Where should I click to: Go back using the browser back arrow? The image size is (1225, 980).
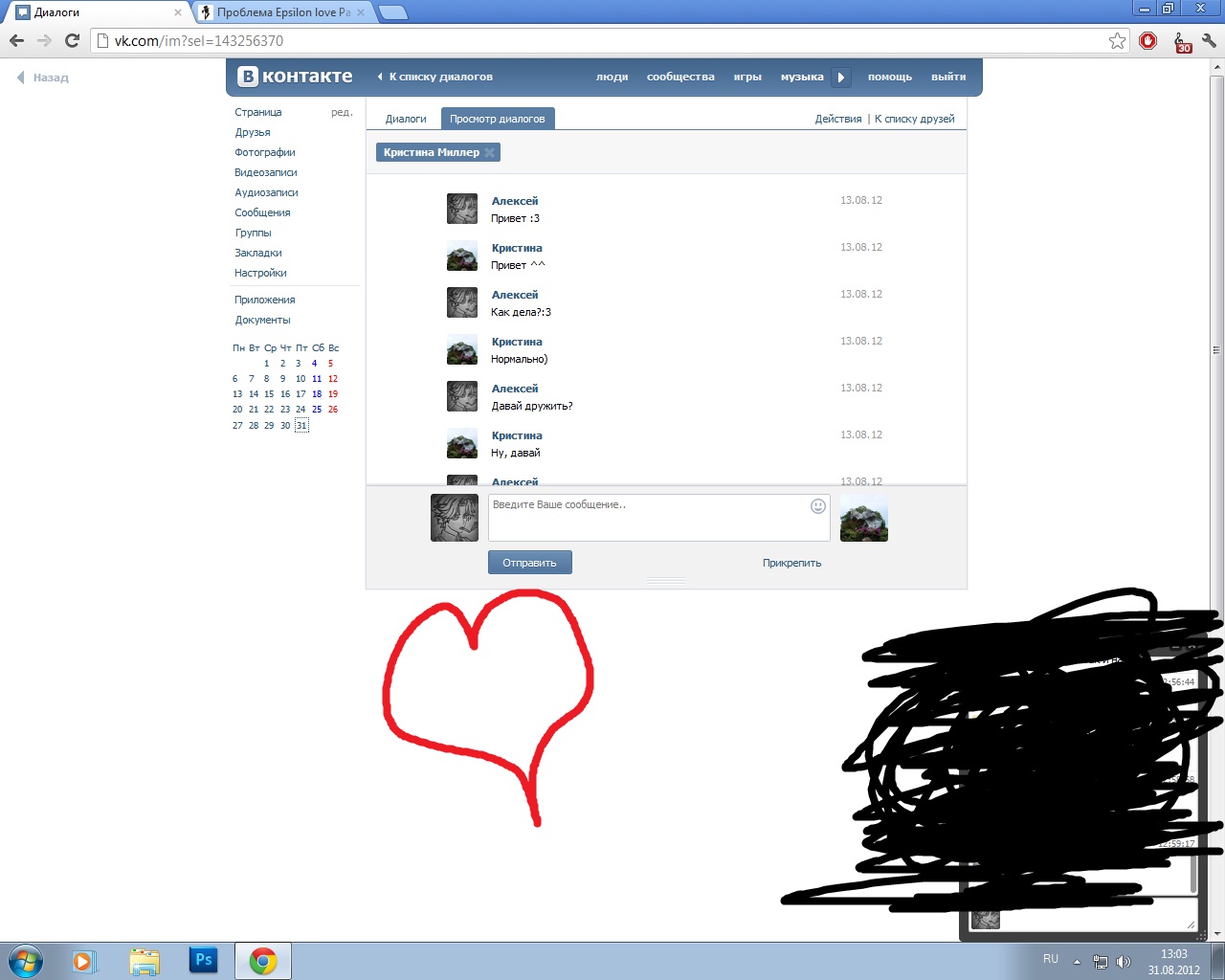pos(16,41)
